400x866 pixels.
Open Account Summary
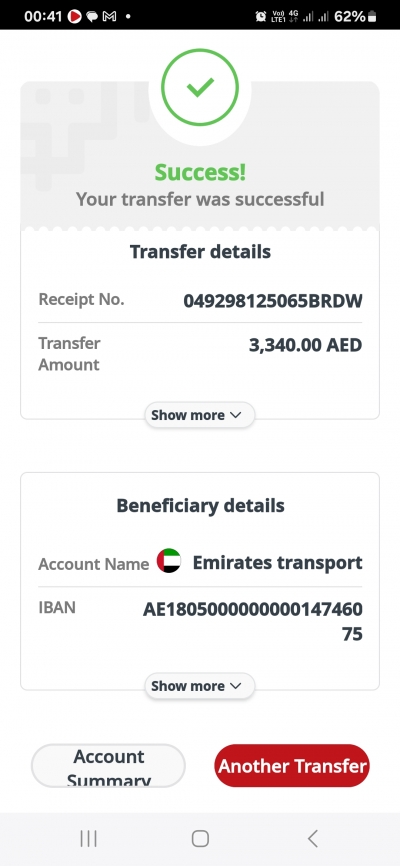(x=108, y=765)
